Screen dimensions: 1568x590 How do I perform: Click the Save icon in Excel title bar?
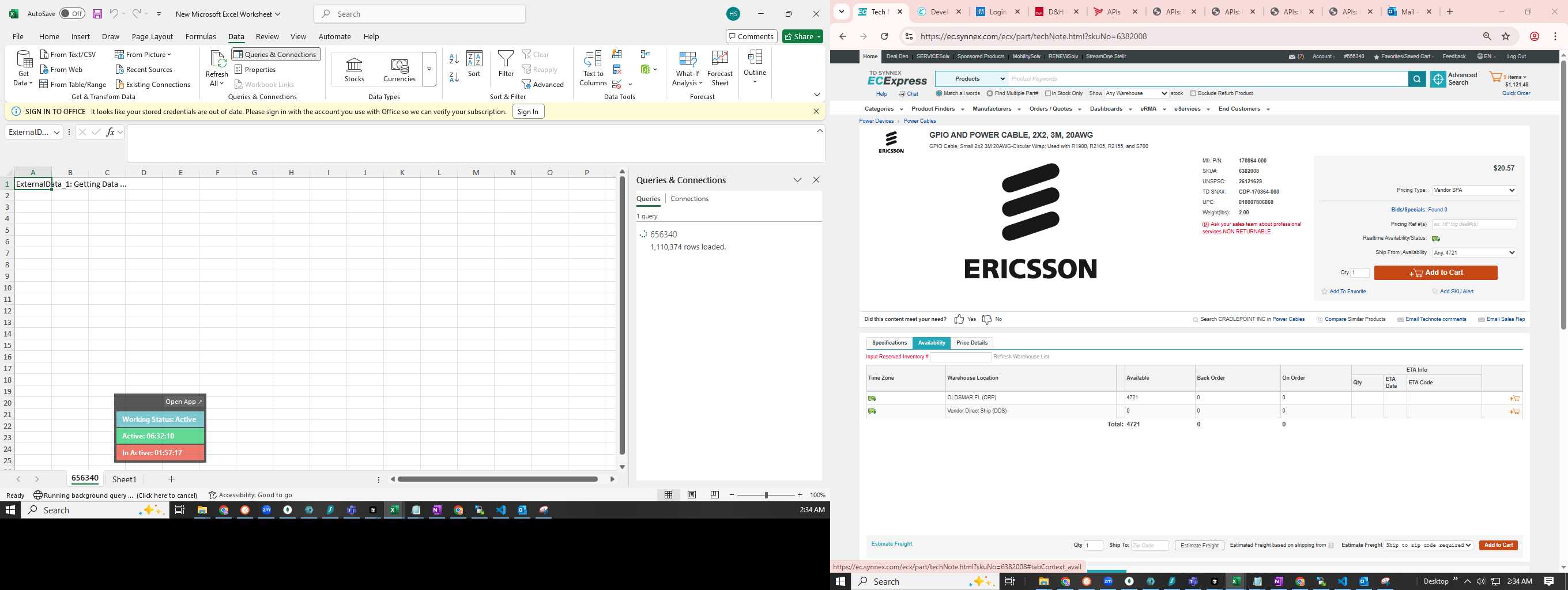coord(97,13)
